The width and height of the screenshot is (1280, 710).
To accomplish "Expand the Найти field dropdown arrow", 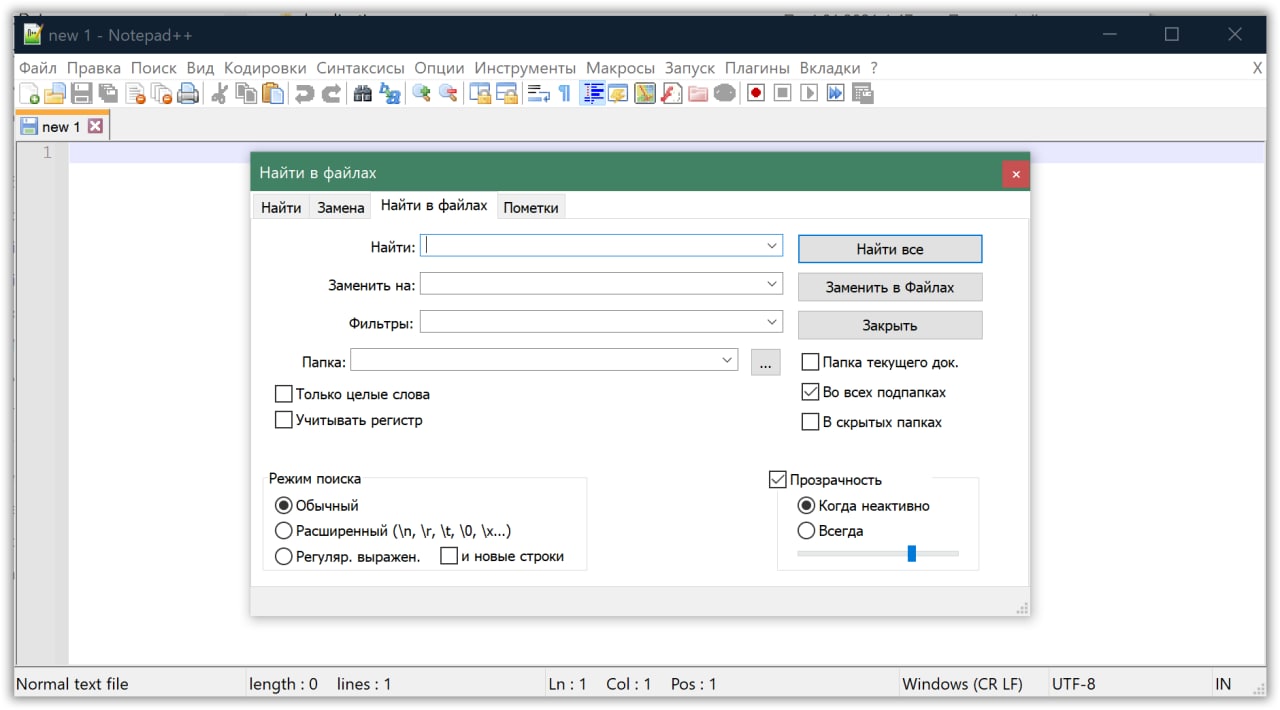I will coord(772,245).
